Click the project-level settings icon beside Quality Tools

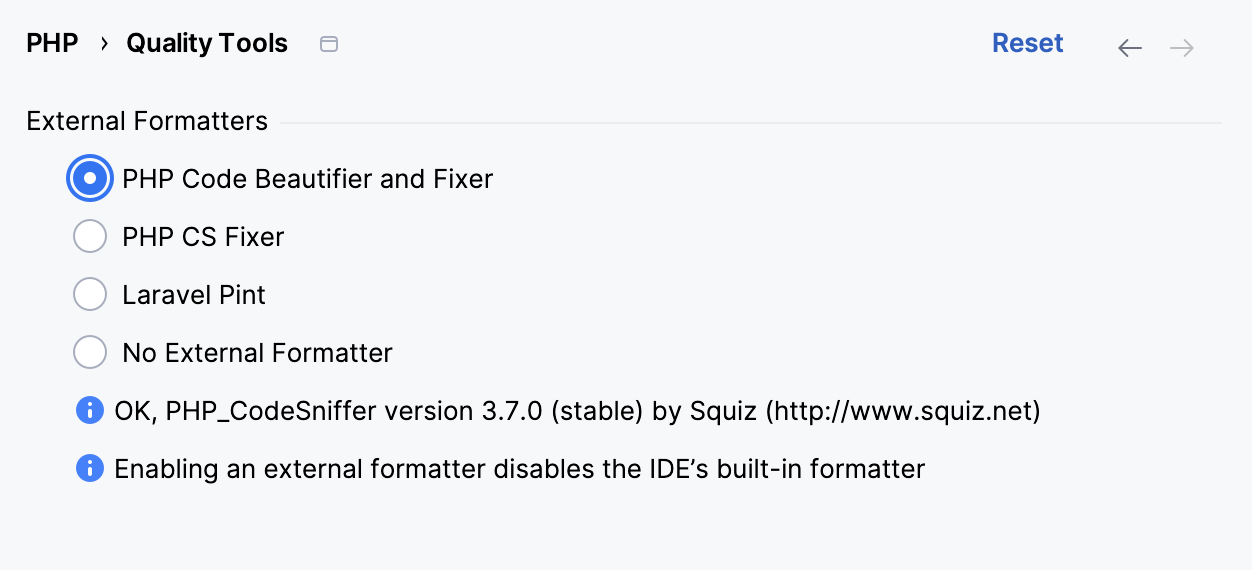pyautogui.click(x=329, y=44)
